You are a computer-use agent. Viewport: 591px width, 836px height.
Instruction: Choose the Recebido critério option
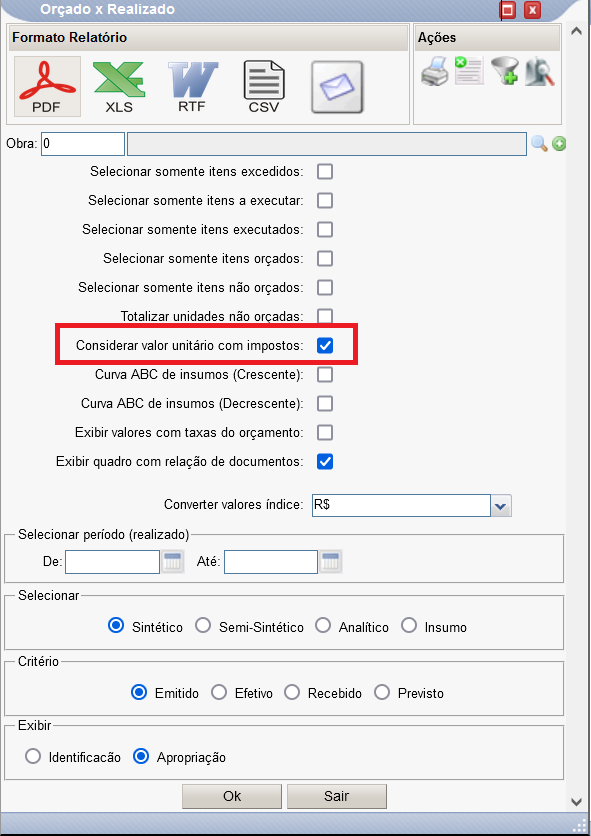pyautogui.click(x=292, y=692)
